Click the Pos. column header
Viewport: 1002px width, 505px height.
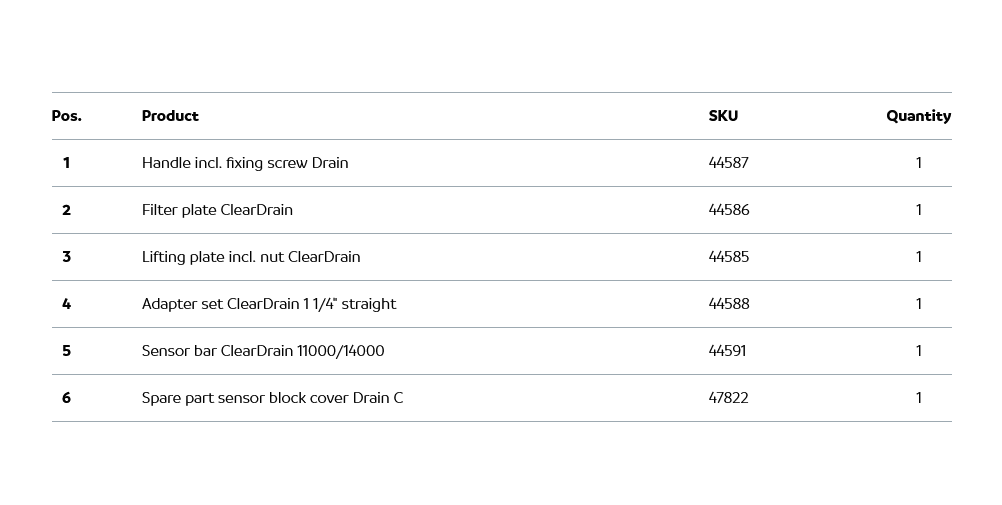point(66,116)
